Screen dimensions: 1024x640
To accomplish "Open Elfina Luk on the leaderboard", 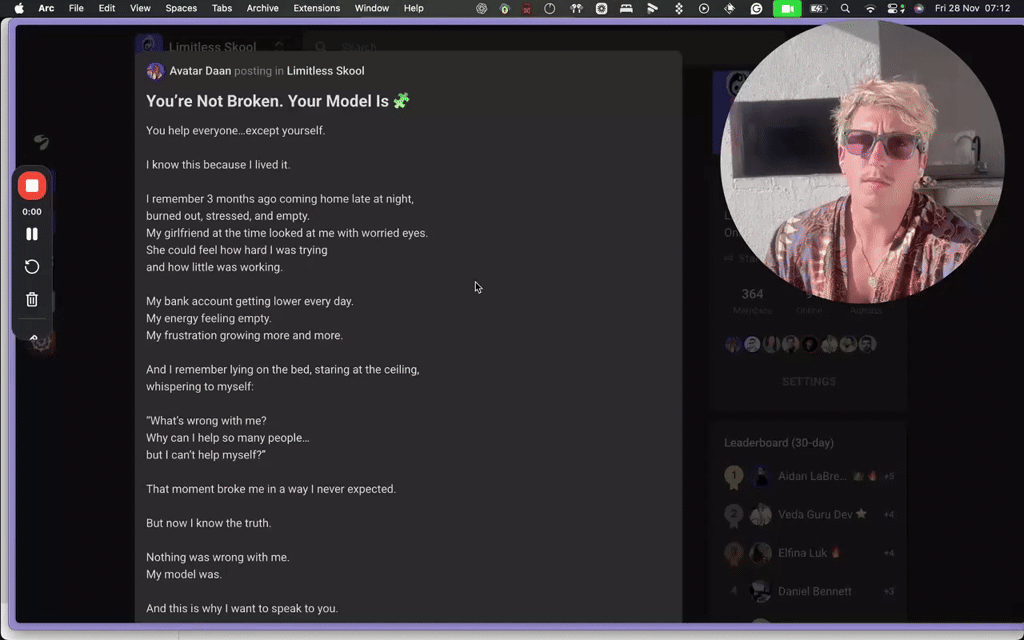I will click(x=802, y=553).
